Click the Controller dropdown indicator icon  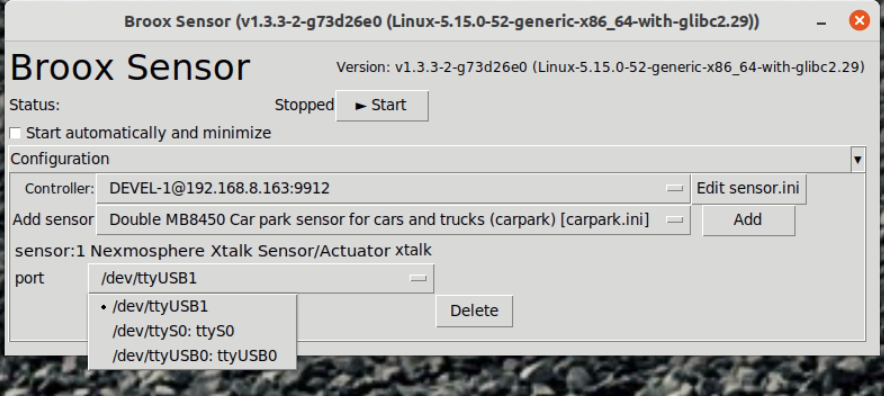[674, 189]
